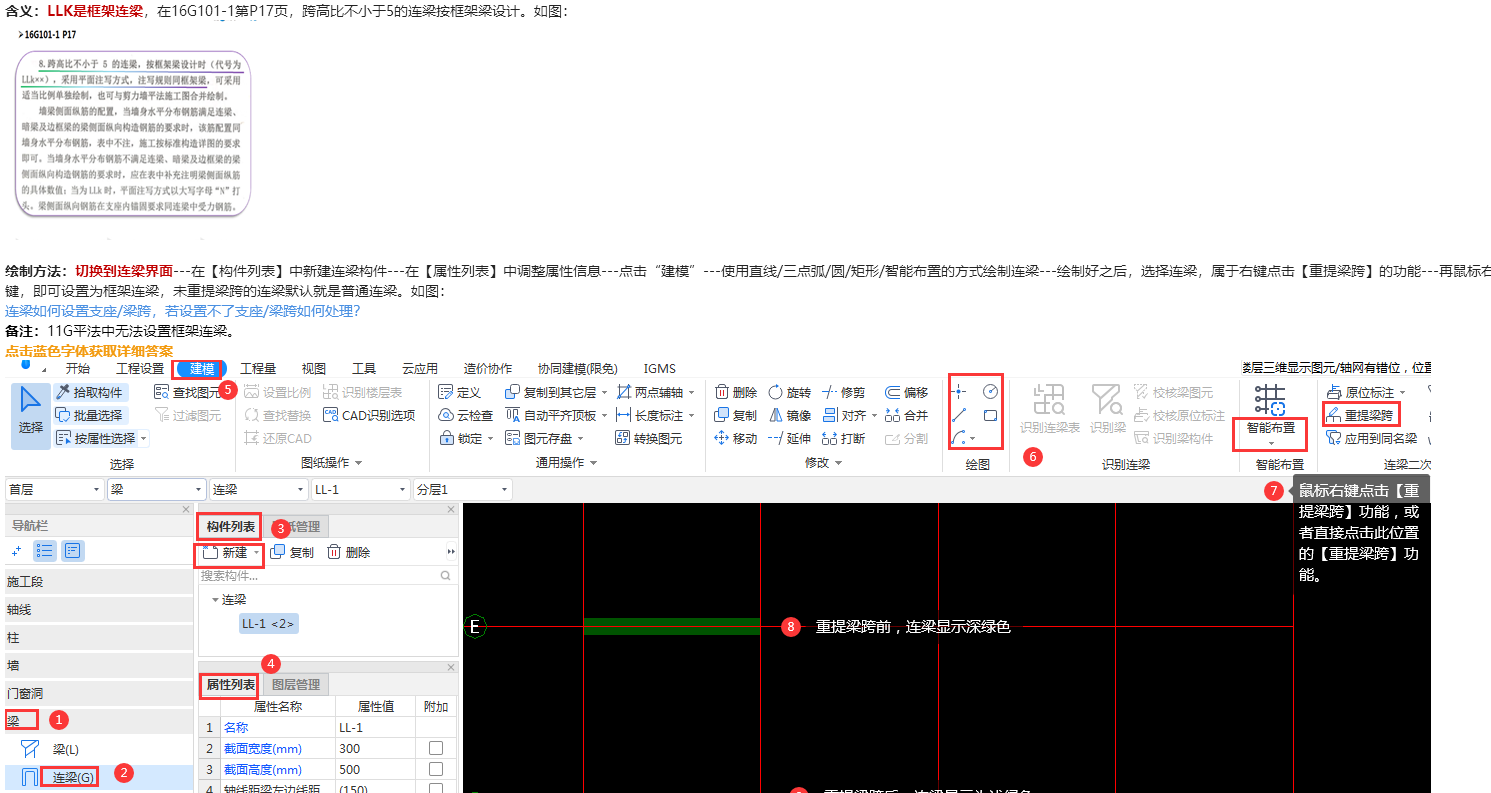Open the 开始 ribbon tab

[78, 368]
